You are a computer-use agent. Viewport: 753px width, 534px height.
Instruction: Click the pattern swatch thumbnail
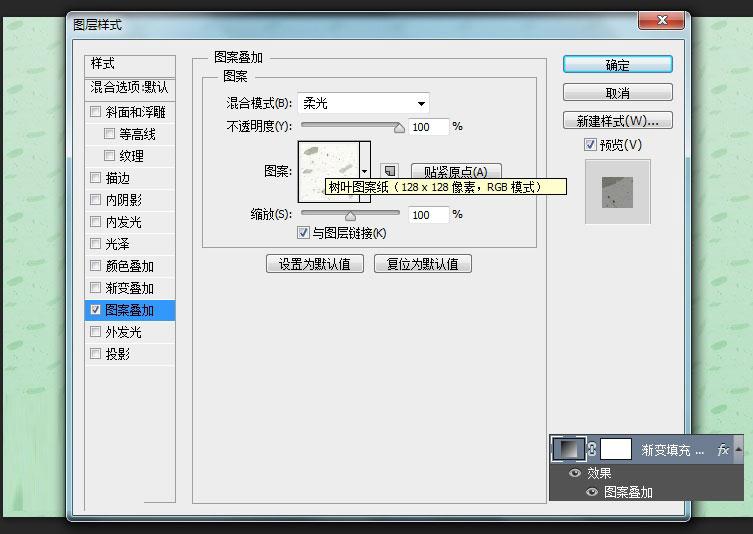[x=329, y=171]
